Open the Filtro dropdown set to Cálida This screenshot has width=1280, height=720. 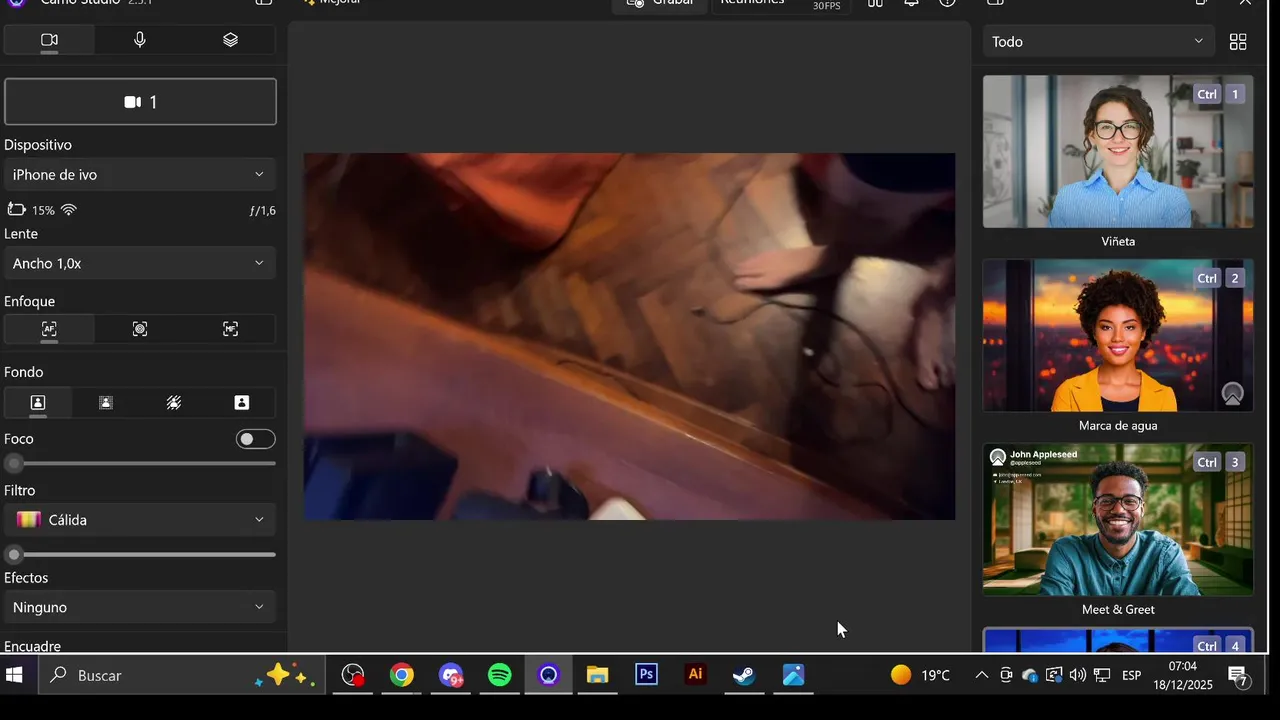(140, 520)
